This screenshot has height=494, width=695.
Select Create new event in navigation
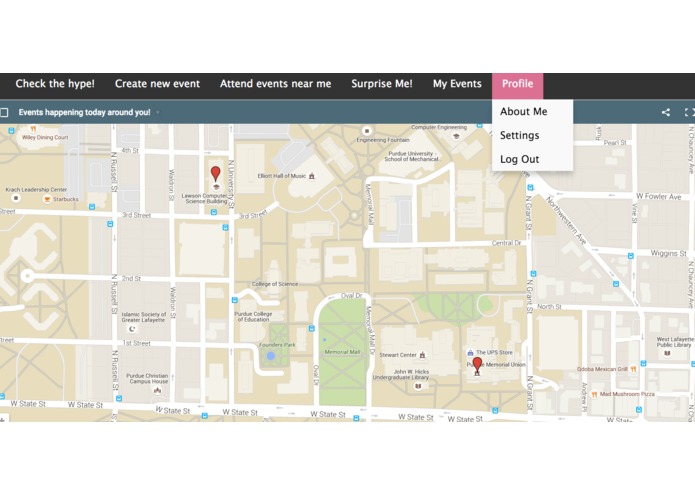click(x=157, y=84)
